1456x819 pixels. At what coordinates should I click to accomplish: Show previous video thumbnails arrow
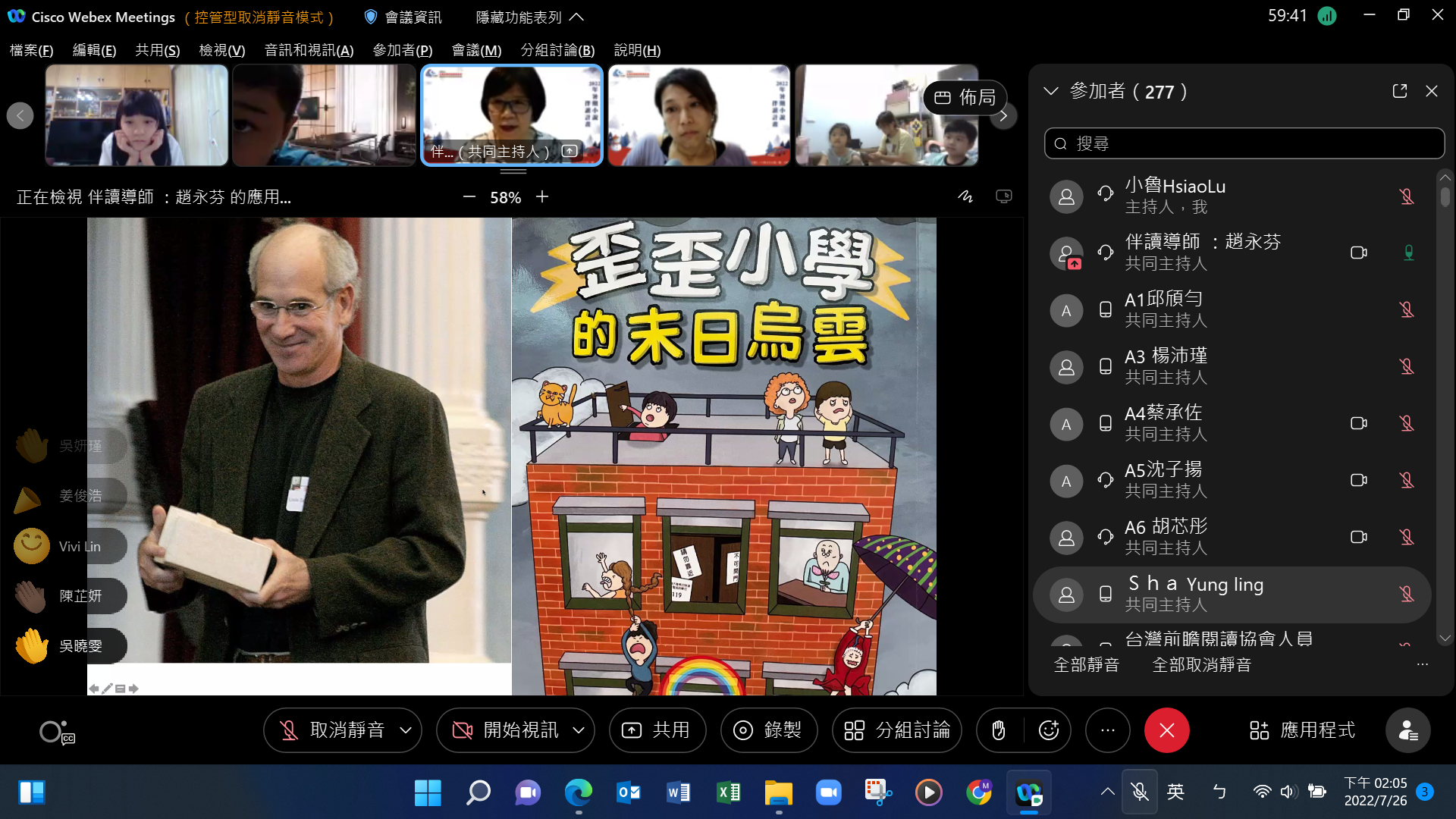(x=20, y=116)
